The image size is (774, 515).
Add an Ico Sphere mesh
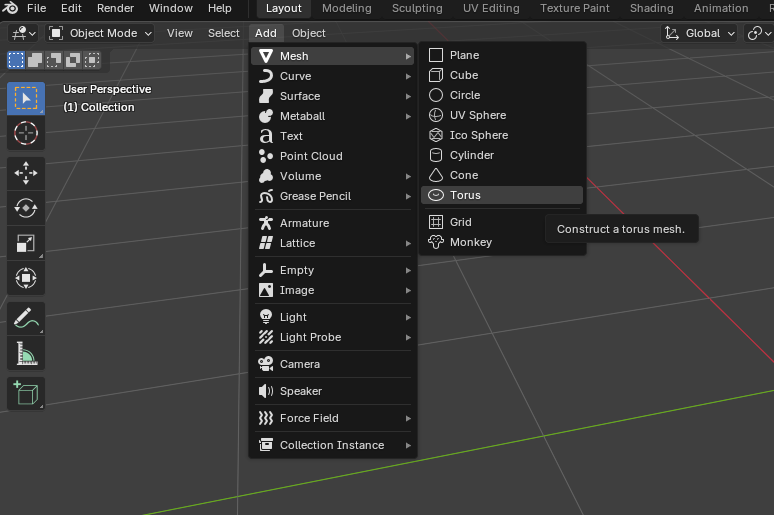502,135
